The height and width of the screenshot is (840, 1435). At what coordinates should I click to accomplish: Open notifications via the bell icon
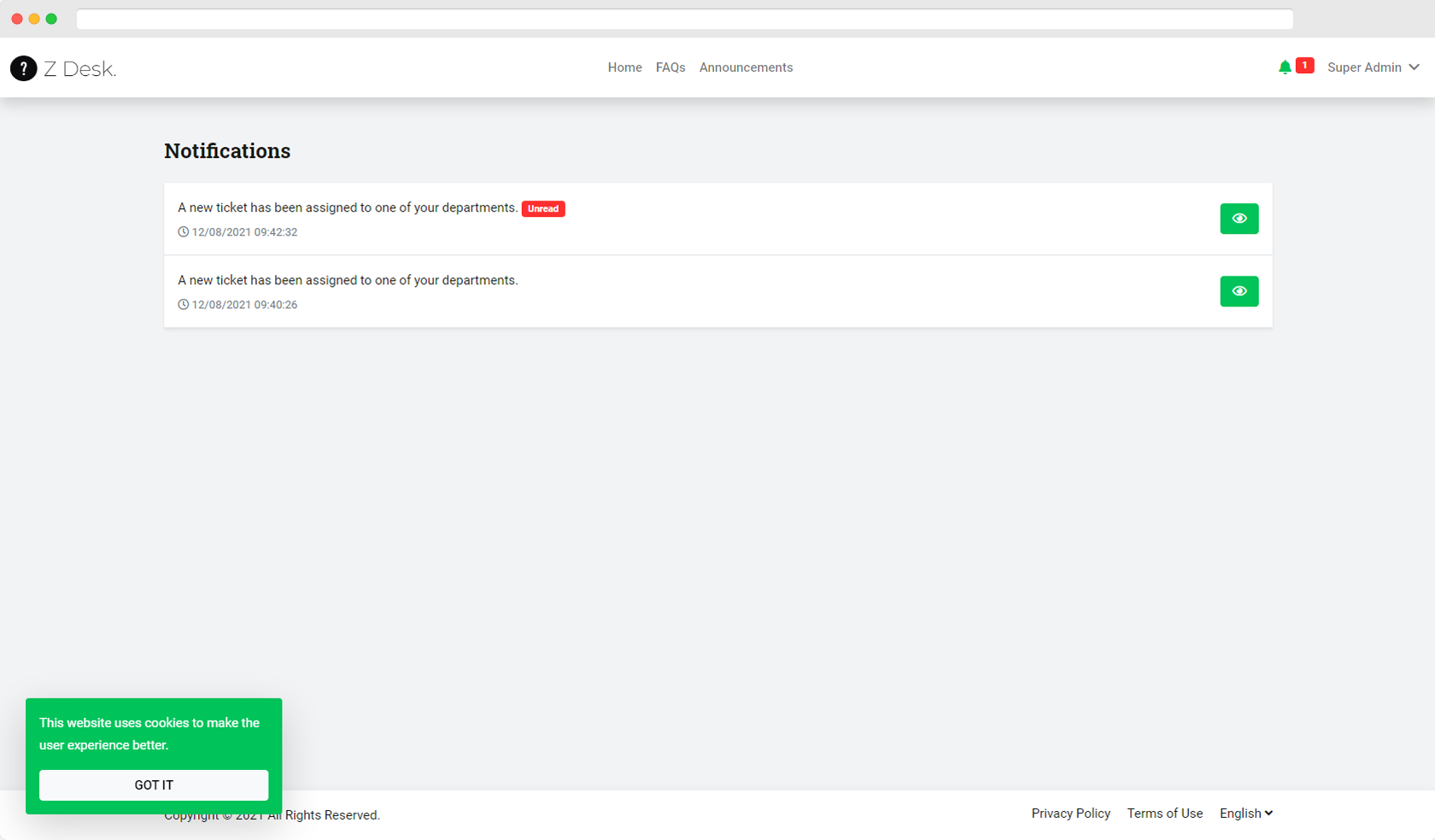1285,67
